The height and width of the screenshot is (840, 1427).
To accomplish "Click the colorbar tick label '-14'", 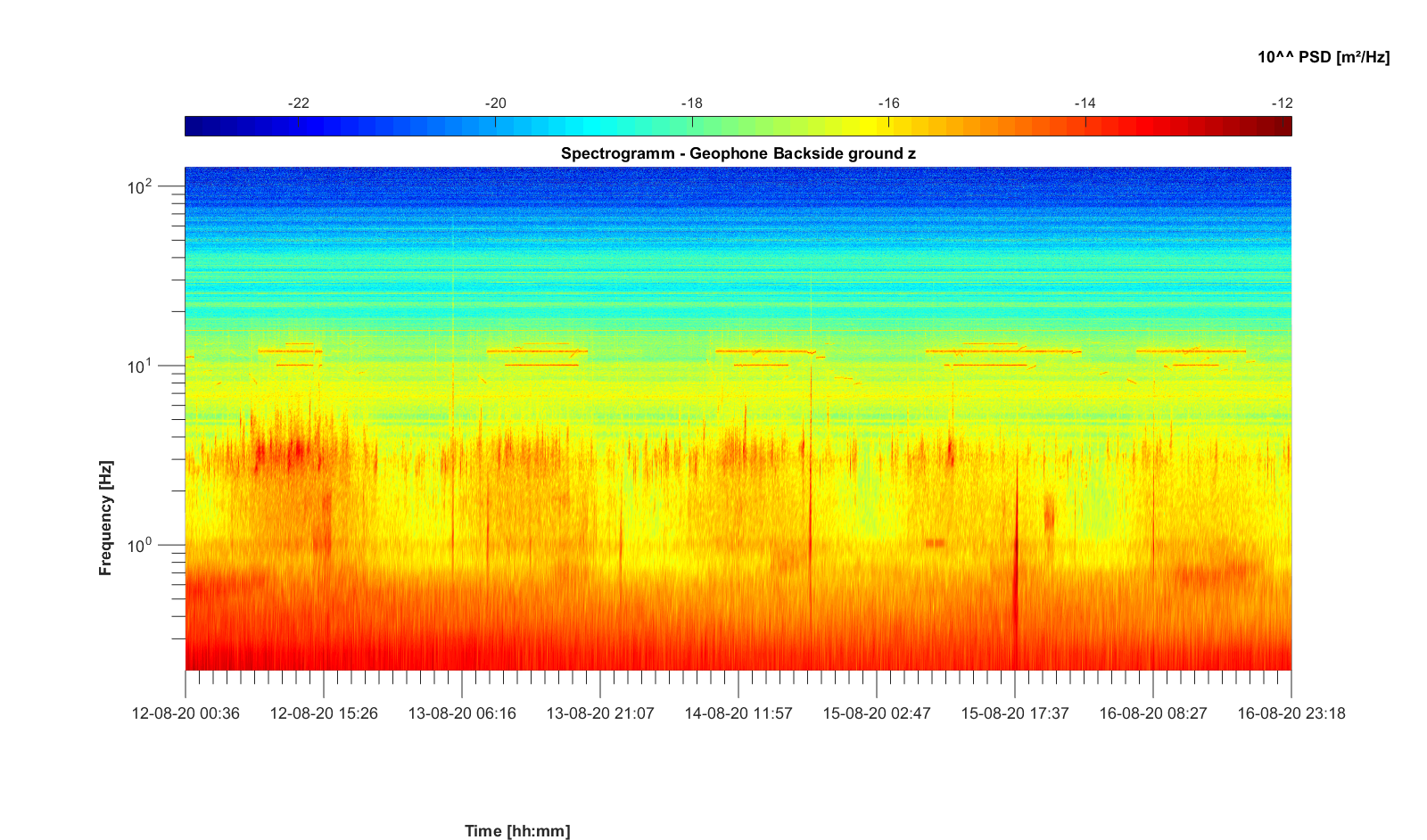I will pyautogui.click(x=1085, y=103).
